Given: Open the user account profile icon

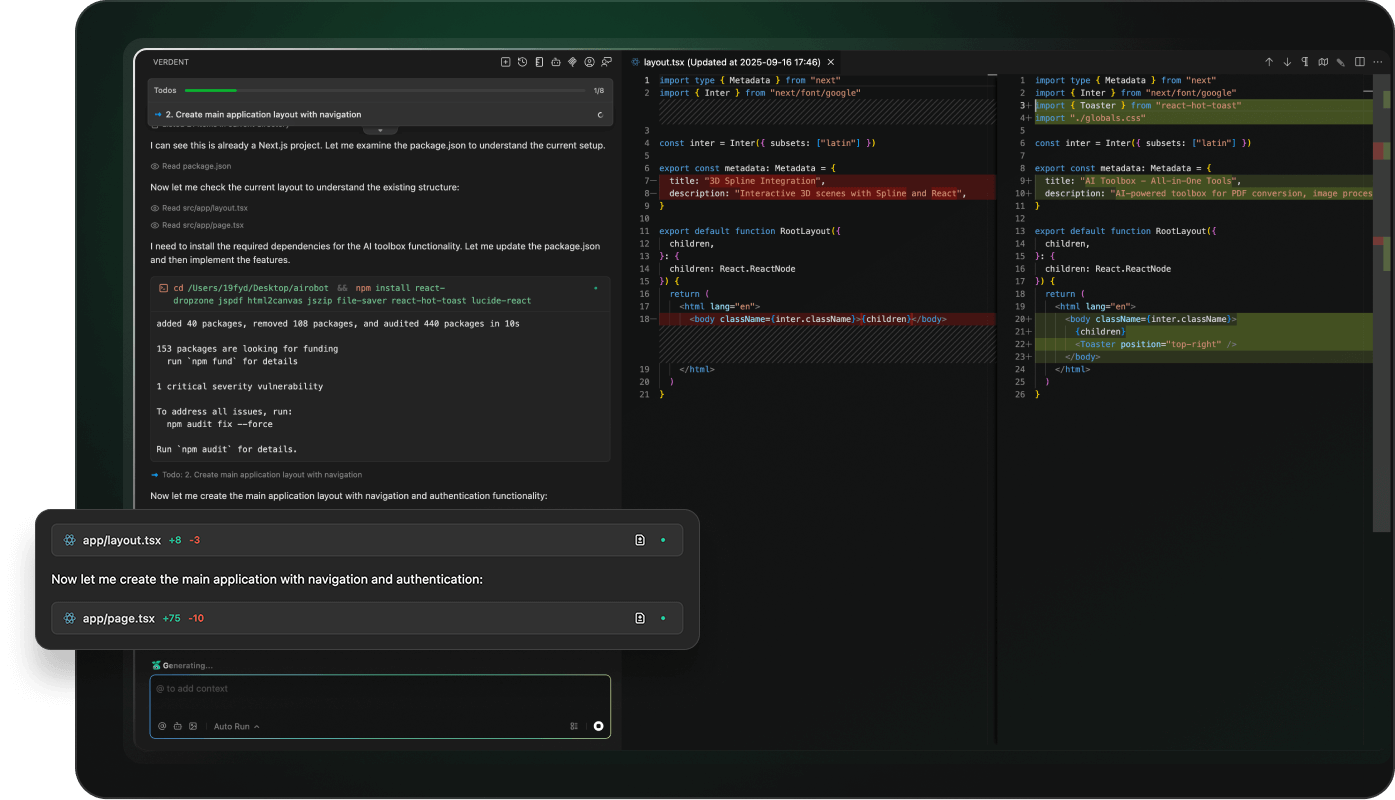Looking at the screenshot, I should 589,62.
